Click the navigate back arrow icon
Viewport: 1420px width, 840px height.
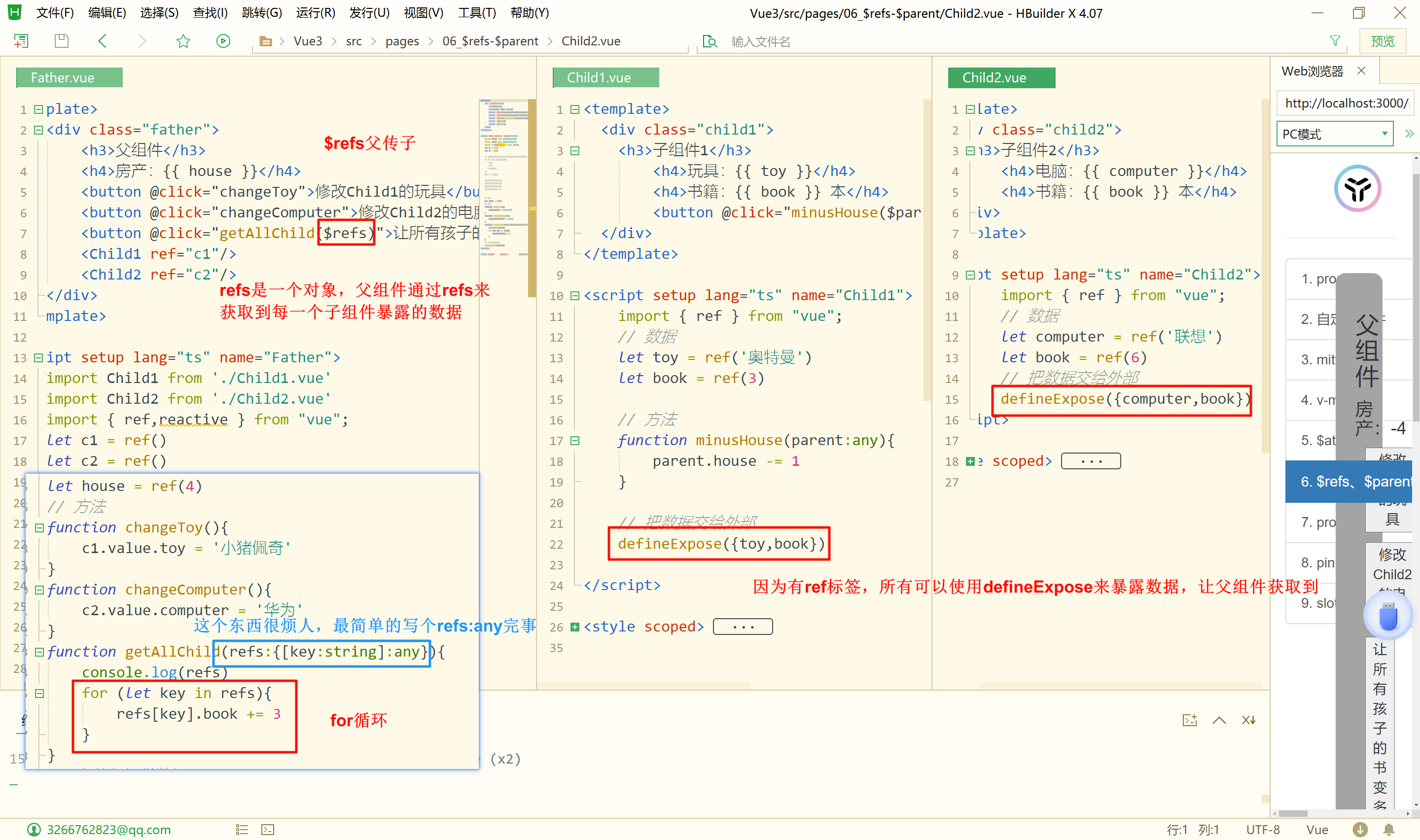[103, 41]
